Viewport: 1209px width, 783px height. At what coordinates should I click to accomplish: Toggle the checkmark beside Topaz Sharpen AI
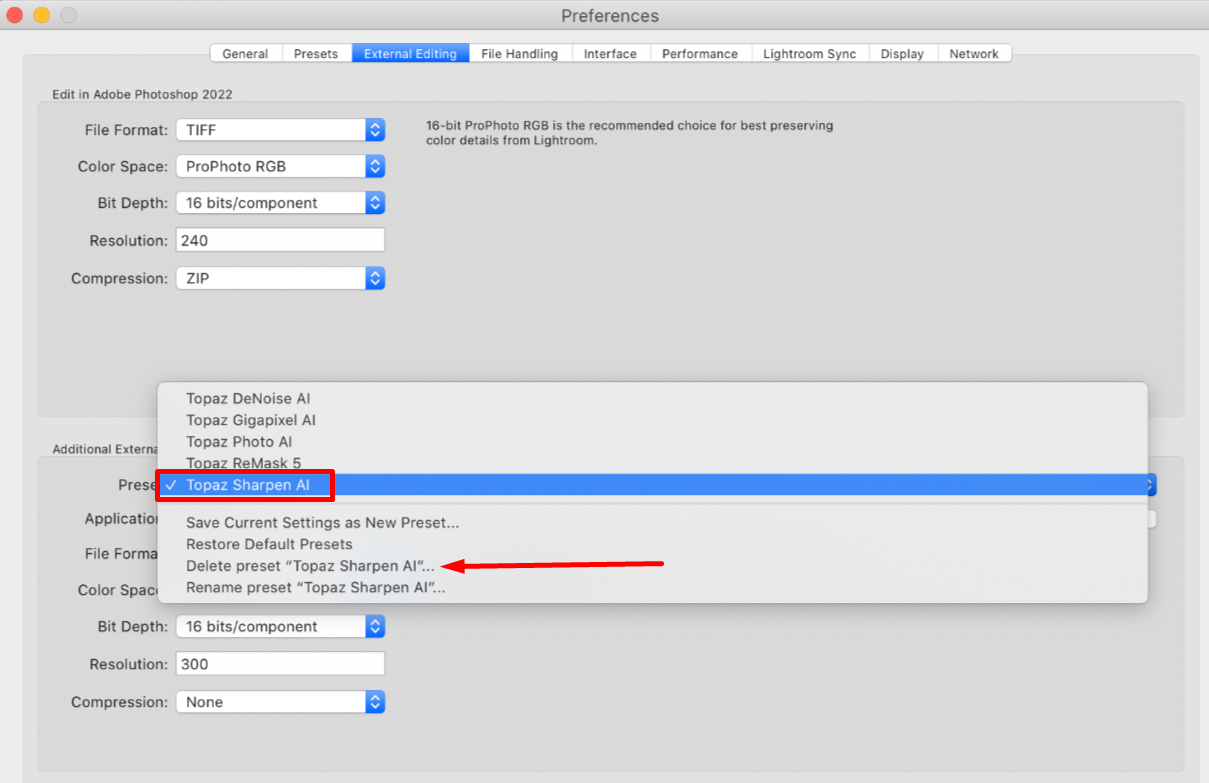coord(172,485)
